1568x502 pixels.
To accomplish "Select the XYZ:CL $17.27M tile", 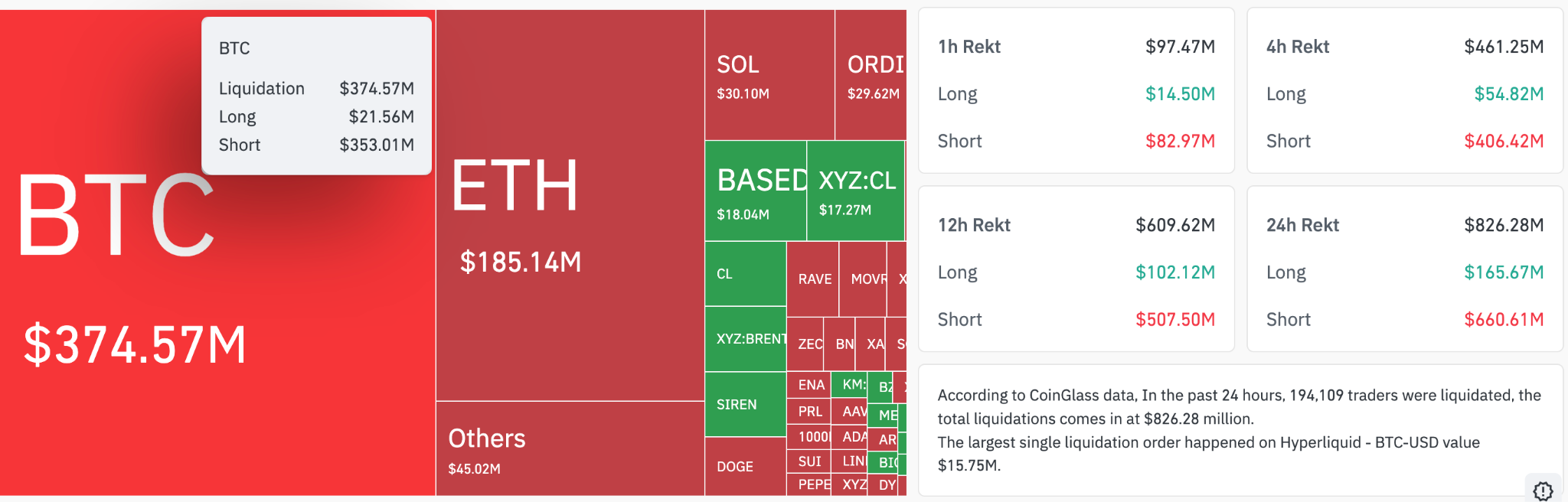I will [855, 191].
